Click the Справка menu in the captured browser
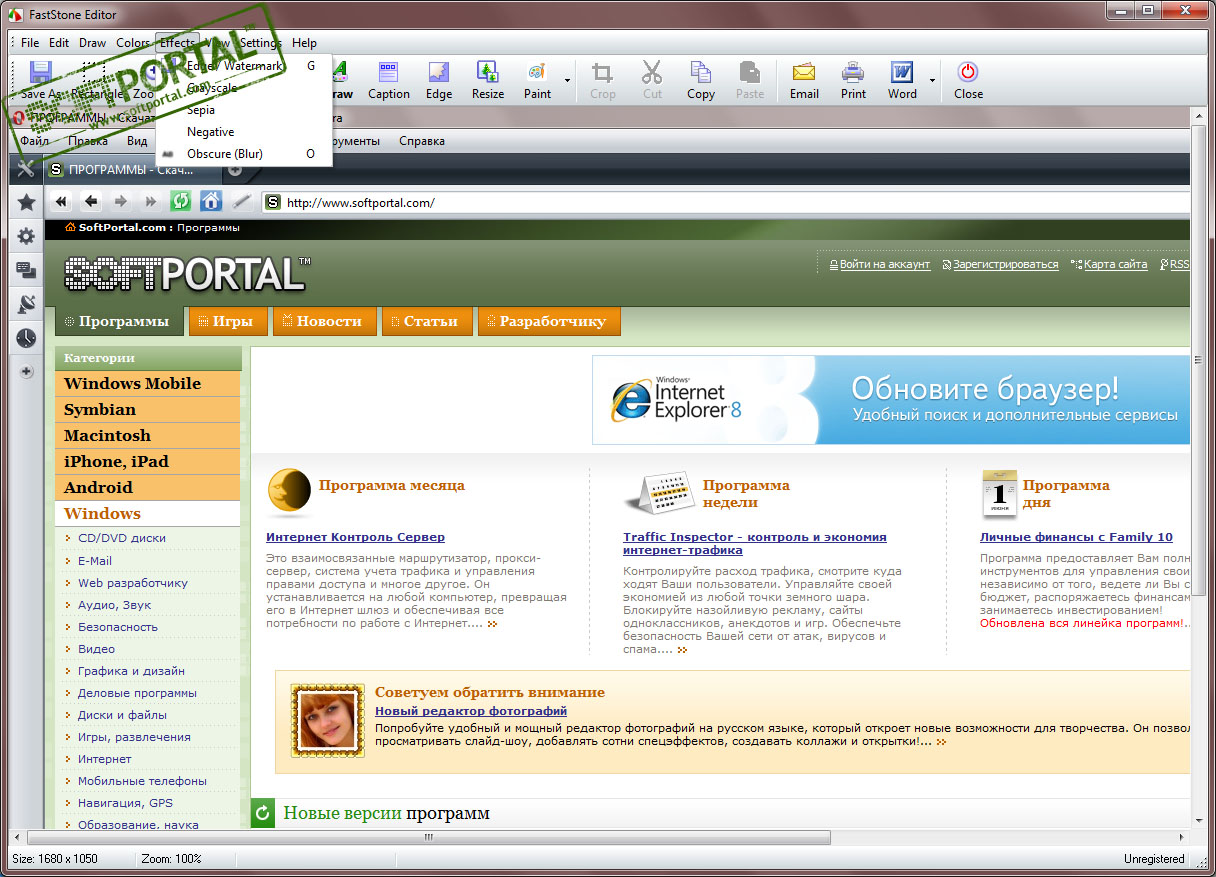 click(422, 141)
